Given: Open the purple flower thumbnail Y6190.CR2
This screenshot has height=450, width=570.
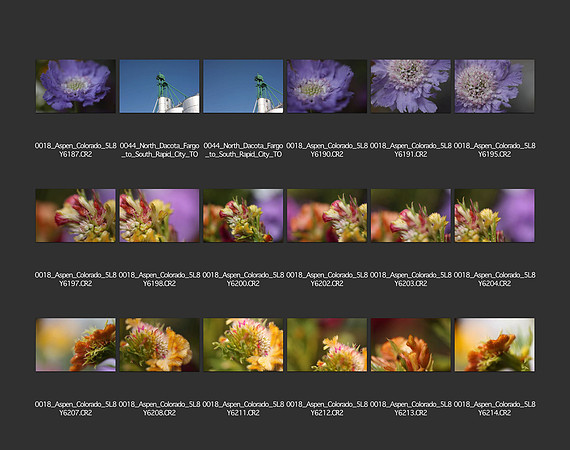Looking at the screenshot, I should [x=327, y=86].
